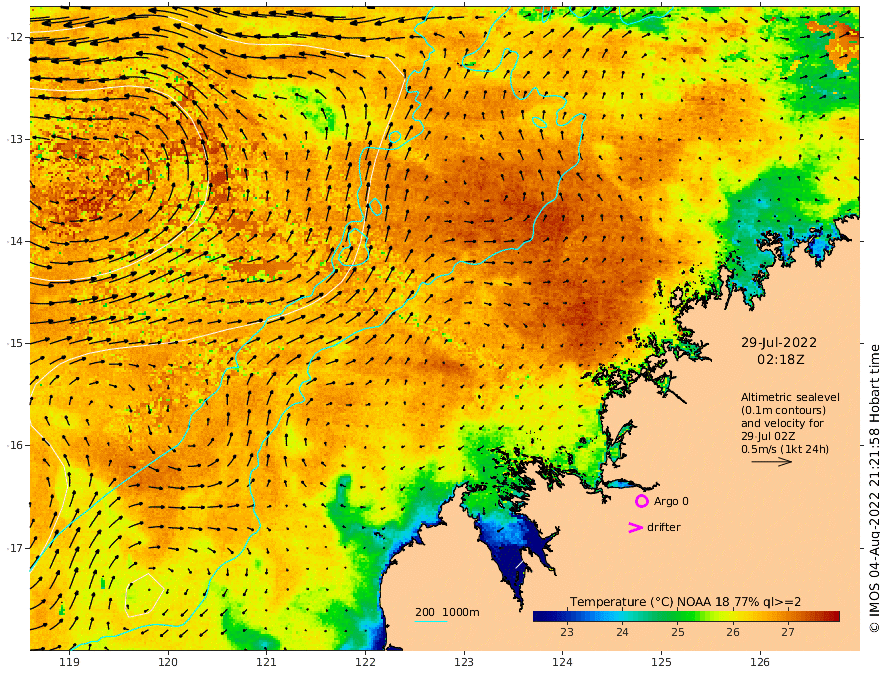
Task: Click the 'drifter' legend label
Action: pyautogui.click(x=663, y=527)
